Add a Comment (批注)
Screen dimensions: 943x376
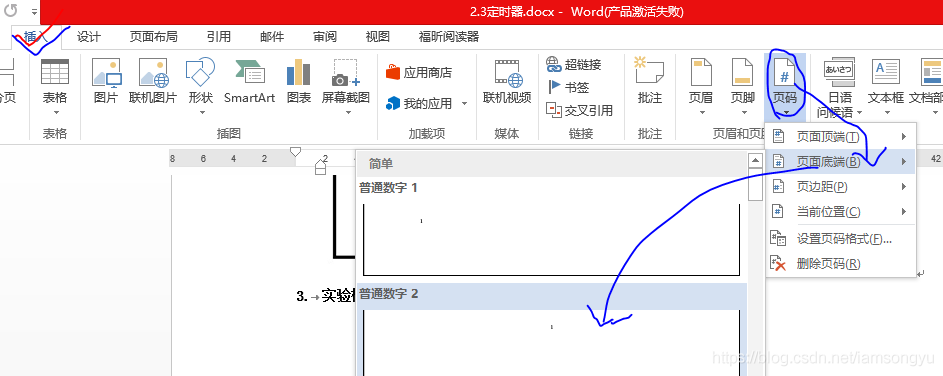tap(650, 80)
